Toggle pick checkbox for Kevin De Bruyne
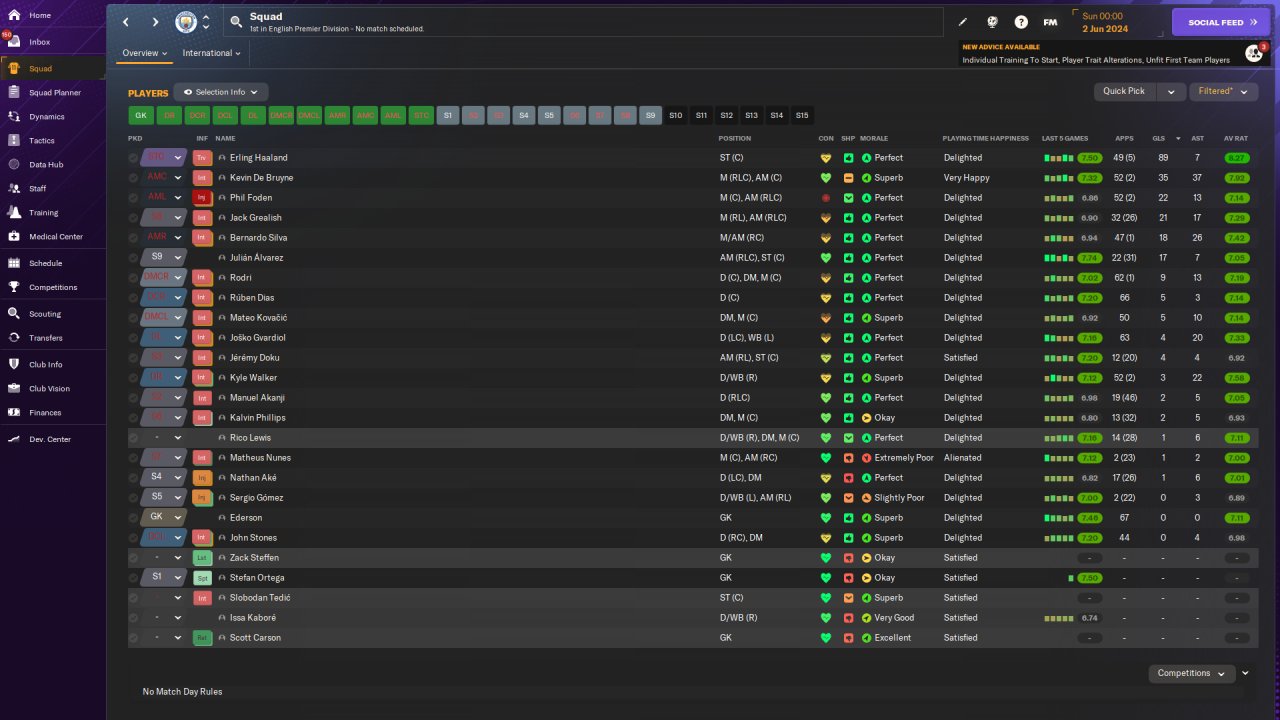 [x=134, y=178]
